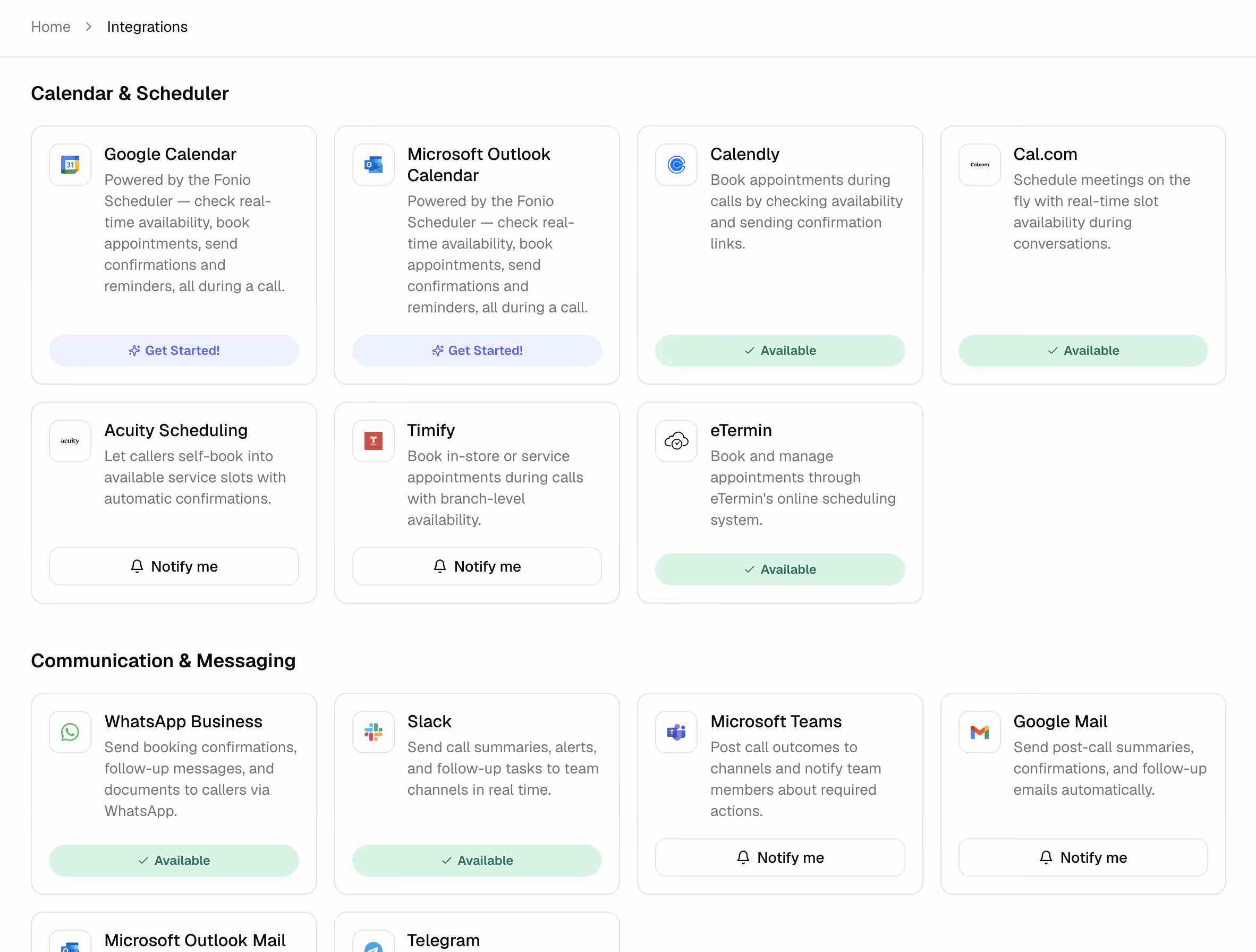Image resolution: width=1256 pixels, height=952 pixels.
Task: Click the Calendly description text
Action: coord(807,212)
